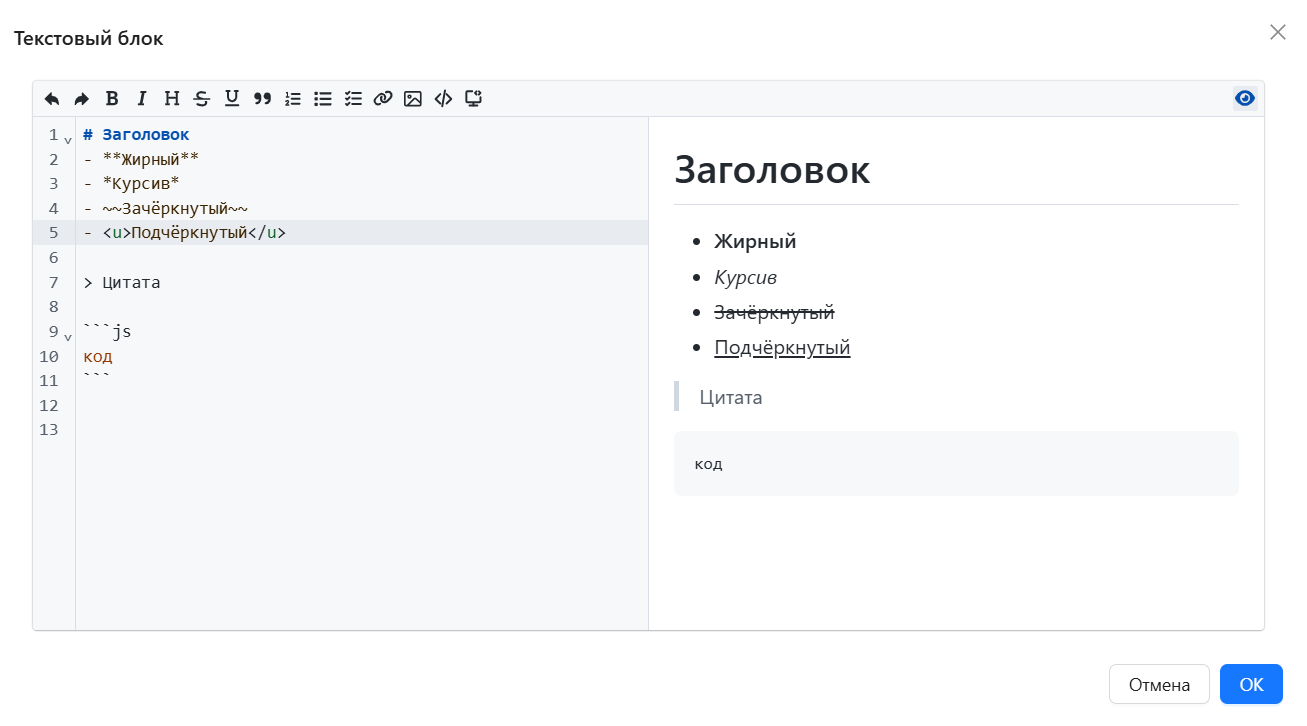Collapse the code block fold on line 9
1307x726 pixels.
[x=68, y=338]
